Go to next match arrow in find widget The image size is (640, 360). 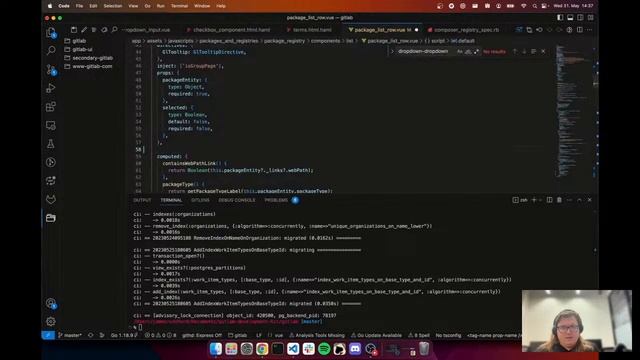[524, 51]
